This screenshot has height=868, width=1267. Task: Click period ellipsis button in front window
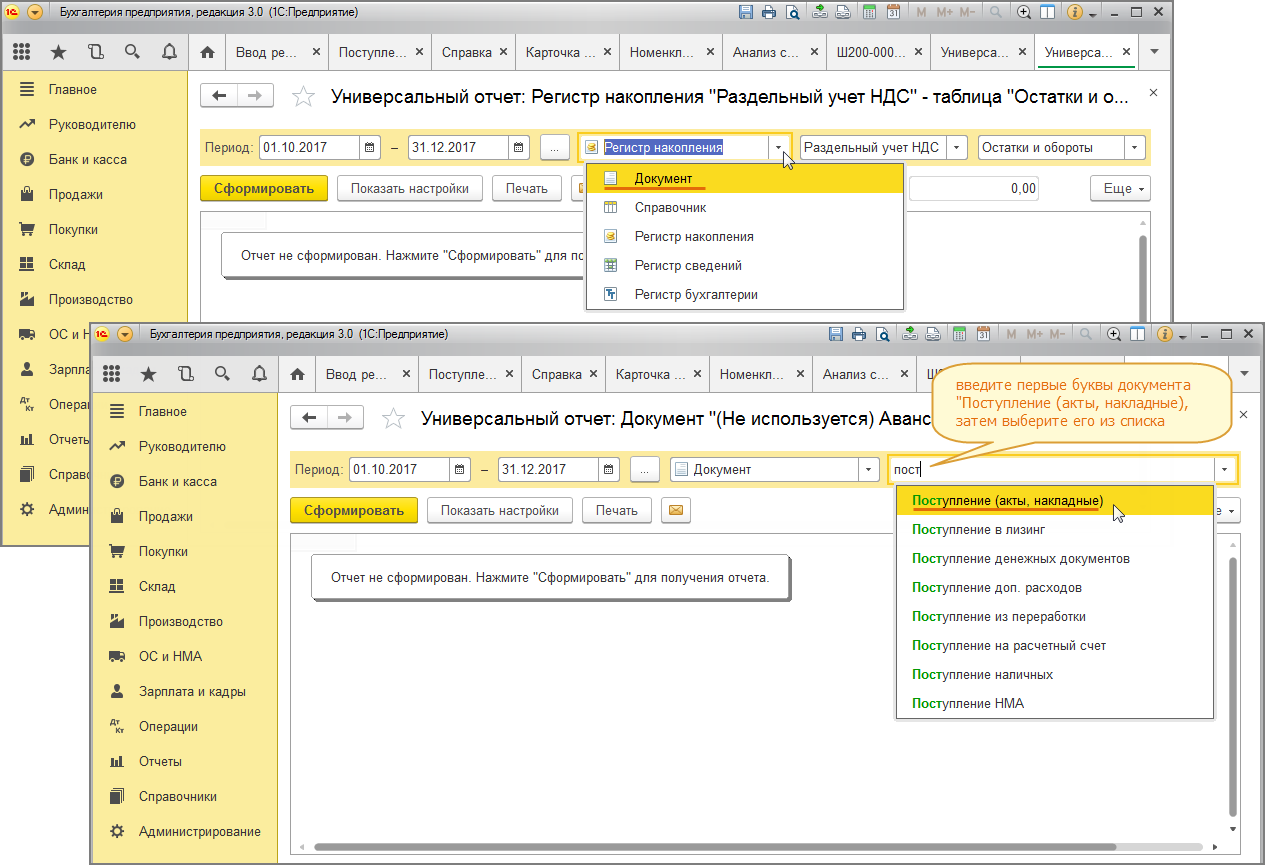tap(645, 469)
